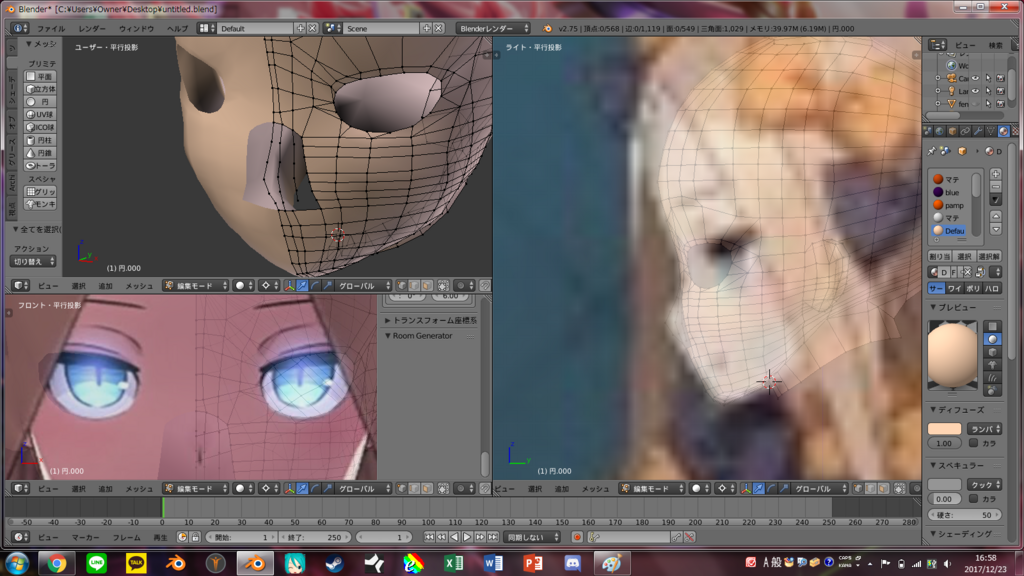Play the animation forward in the timeline
The height and width of the screenshot is (576, 1024).
coord(467,537)
